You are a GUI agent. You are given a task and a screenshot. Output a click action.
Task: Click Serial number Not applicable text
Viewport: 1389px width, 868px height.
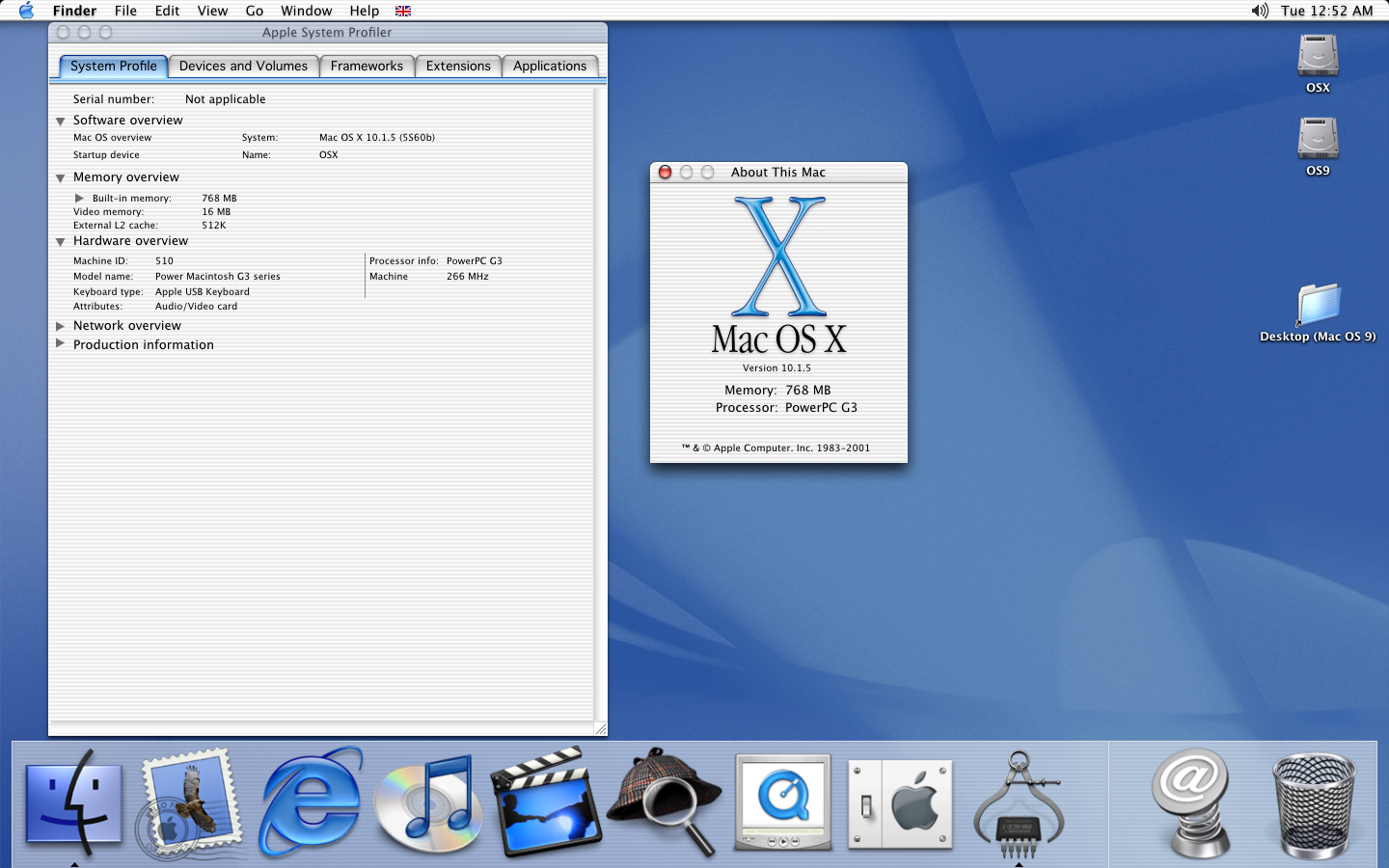tap(225, 99)
